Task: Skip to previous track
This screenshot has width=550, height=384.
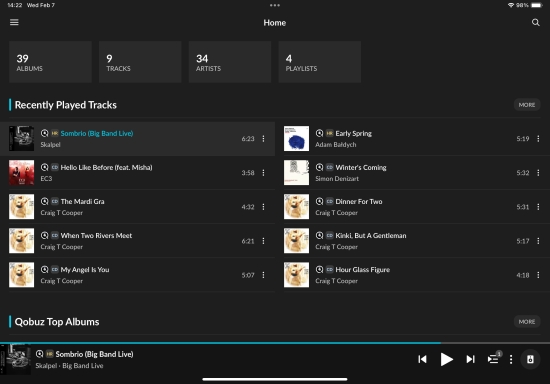Action: 422,359
